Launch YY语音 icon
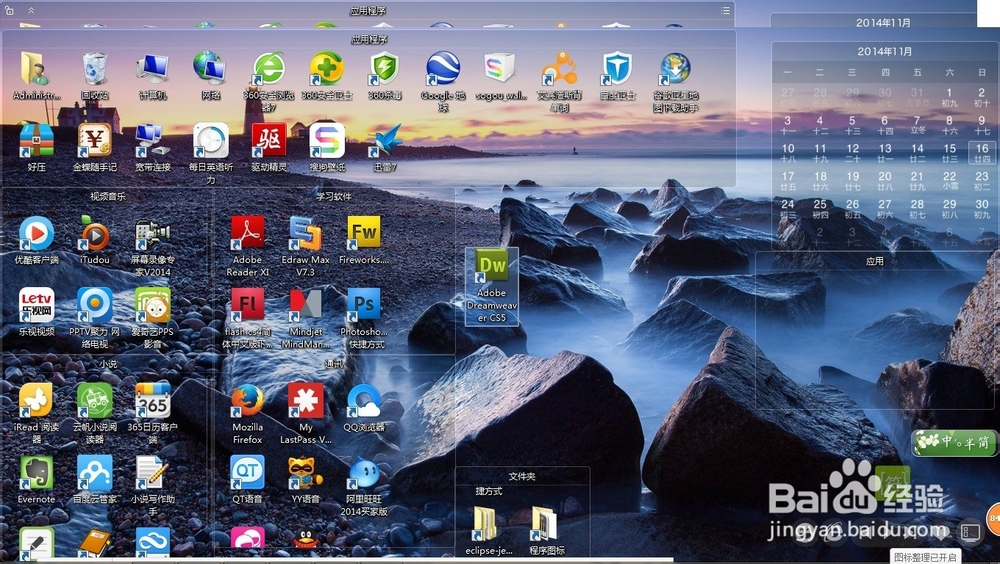This screenshot has width=1000, height=564. tap(305, 472)
